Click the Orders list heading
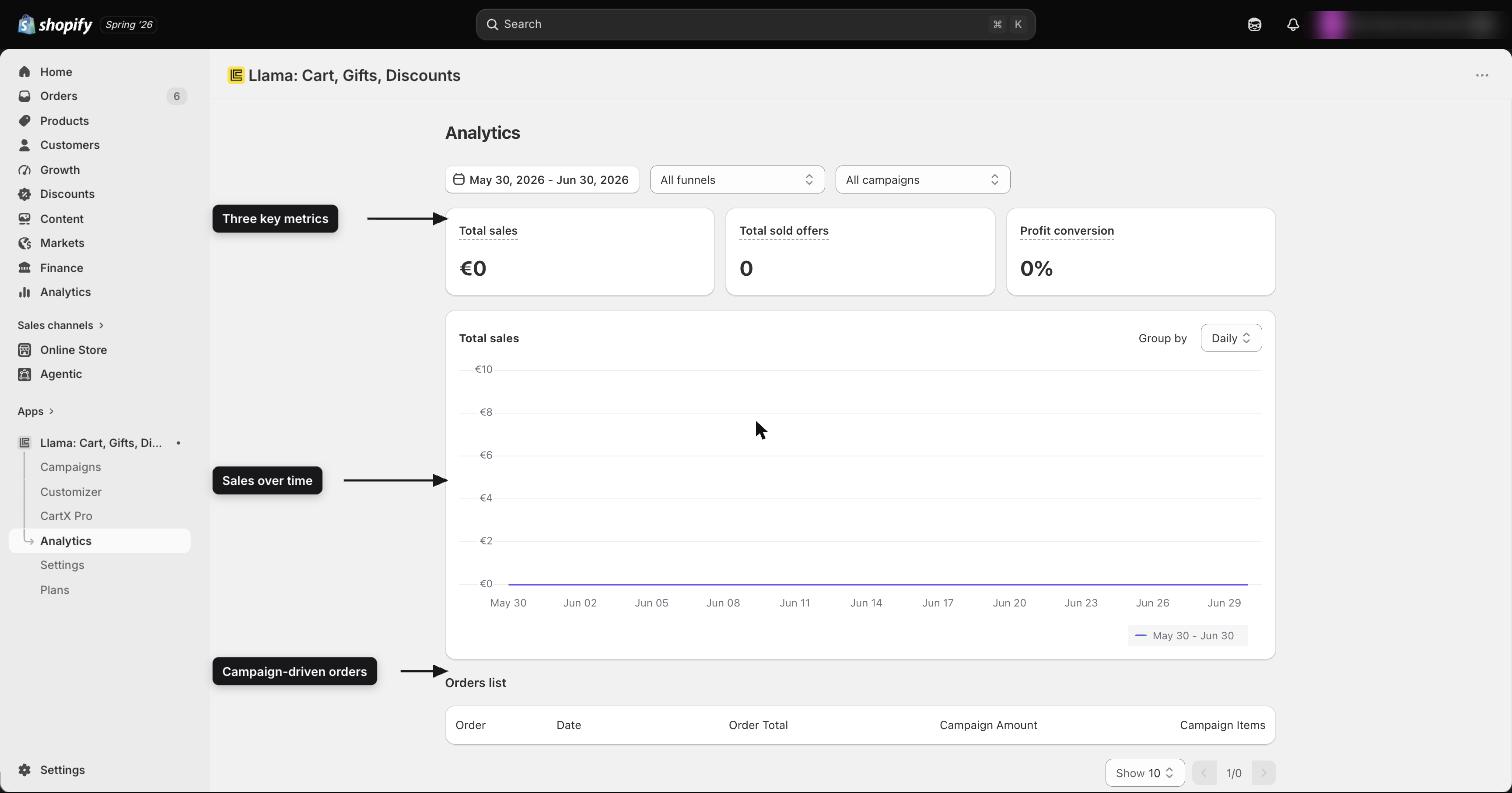1512x793 pixels. 475,683
